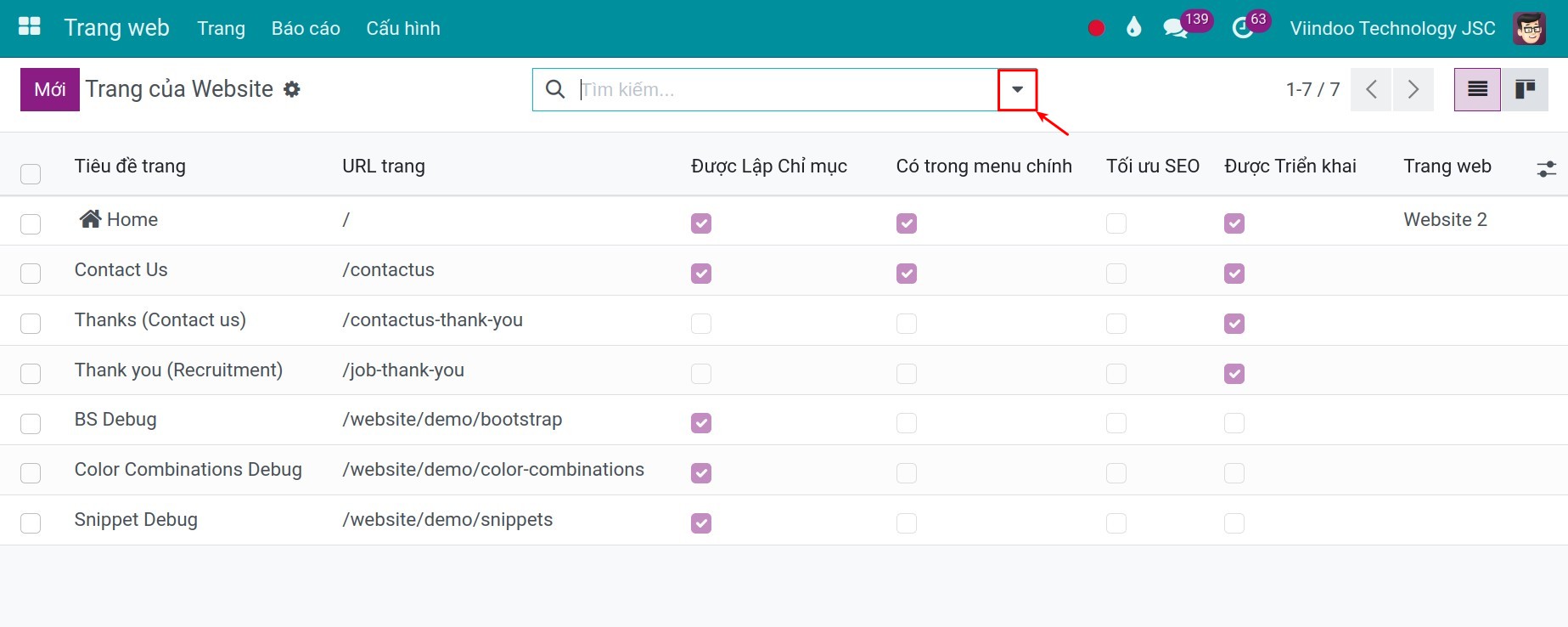Open optional columns adjust icon

pos(1547,169)
